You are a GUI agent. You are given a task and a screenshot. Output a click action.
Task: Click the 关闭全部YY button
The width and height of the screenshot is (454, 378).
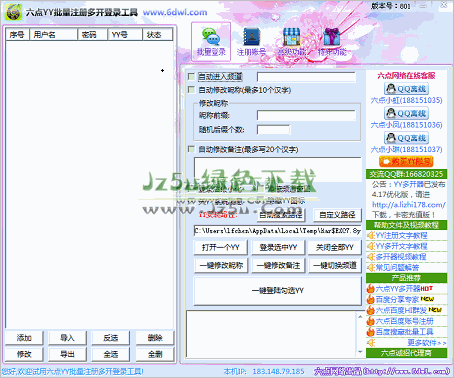[x=335, y=247]
